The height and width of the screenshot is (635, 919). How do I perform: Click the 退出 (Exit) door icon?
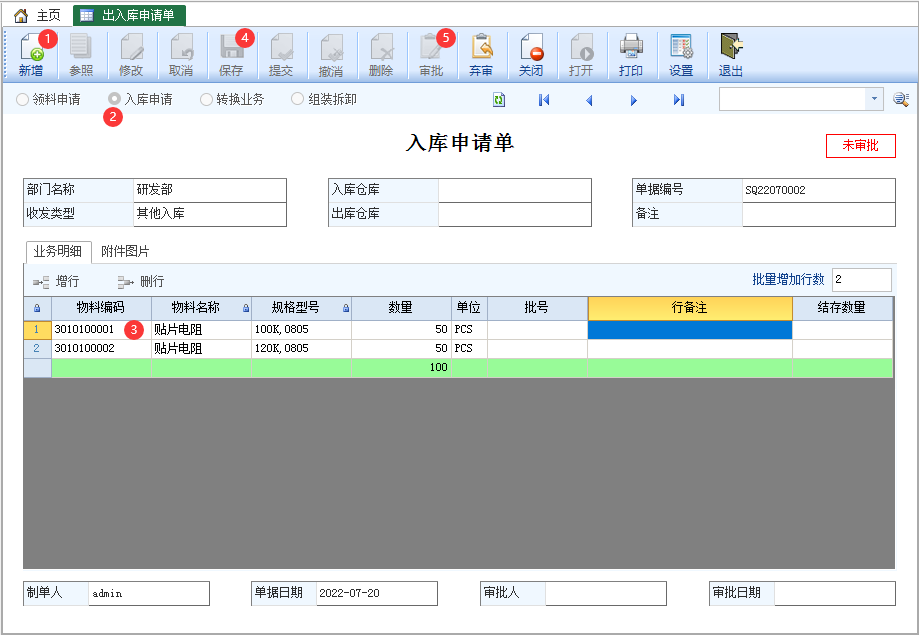tap(731, 47)
